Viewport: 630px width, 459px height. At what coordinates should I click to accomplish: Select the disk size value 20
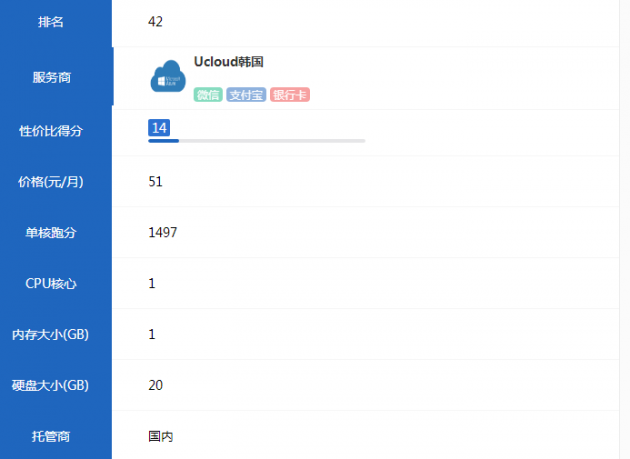[x=155, y=385]
